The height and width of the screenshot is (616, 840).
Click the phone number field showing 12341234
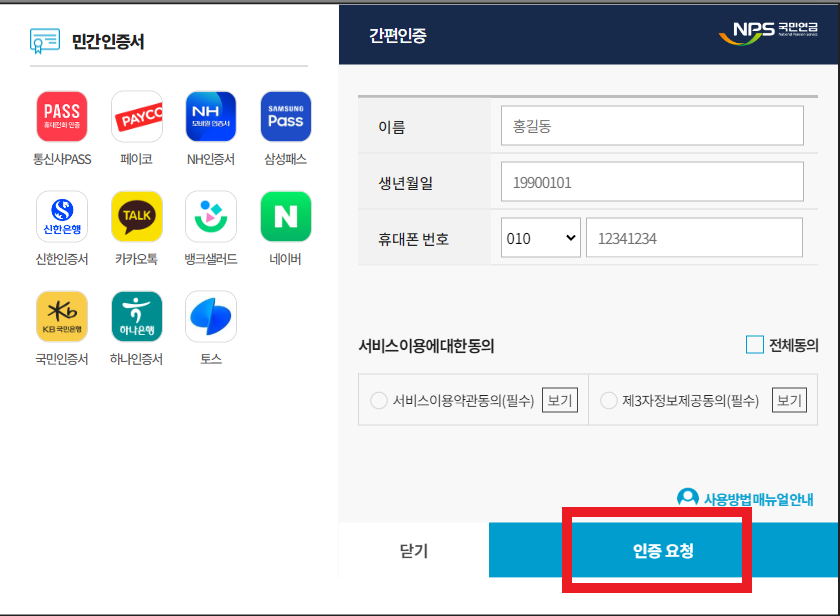(x=694, y=237)
